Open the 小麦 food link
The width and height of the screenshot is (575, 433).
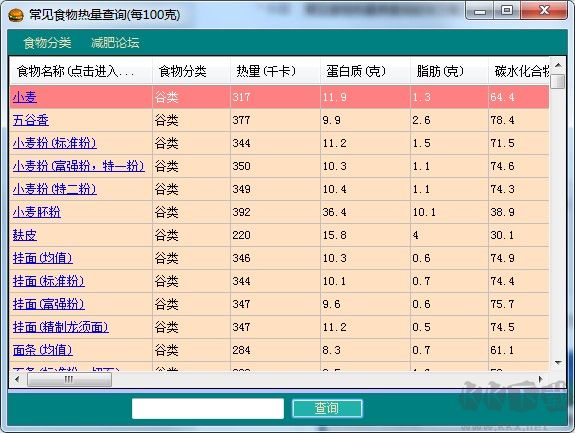(x=25, y=97)
